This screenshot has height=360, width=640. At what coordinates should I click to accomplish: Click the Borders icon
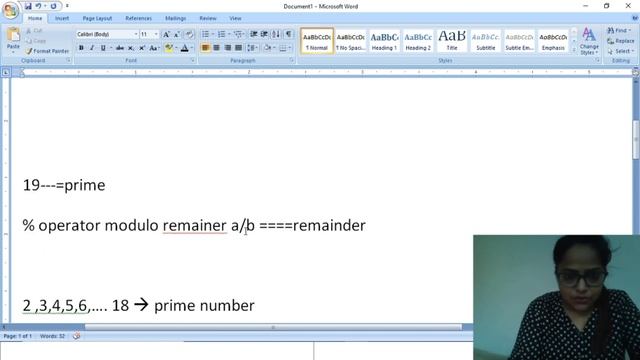tap(283, 48)
